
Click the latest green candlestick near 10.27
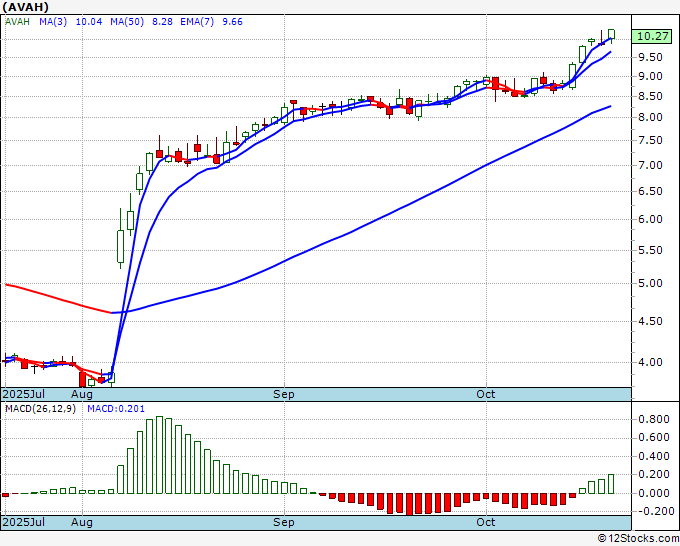pyautogui.click(x=611, y=34)
